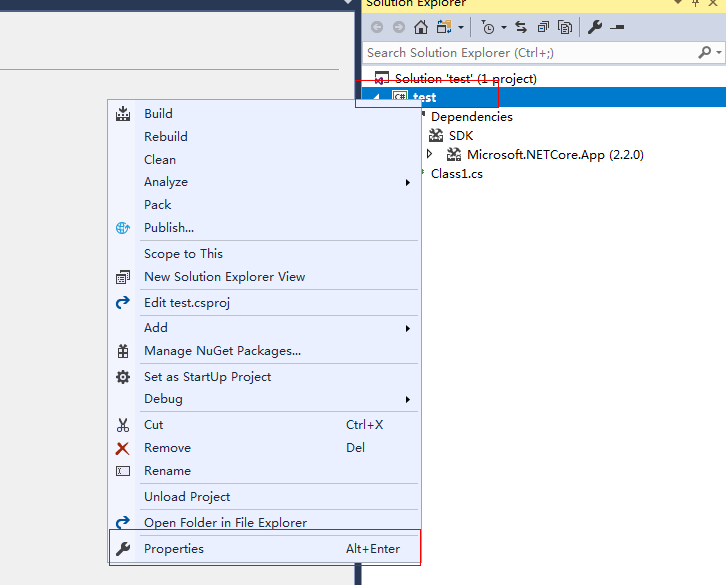This screenshot has height=585, width=726.
Task: Click the SDK node in the tree
Action: coord(461,136)
